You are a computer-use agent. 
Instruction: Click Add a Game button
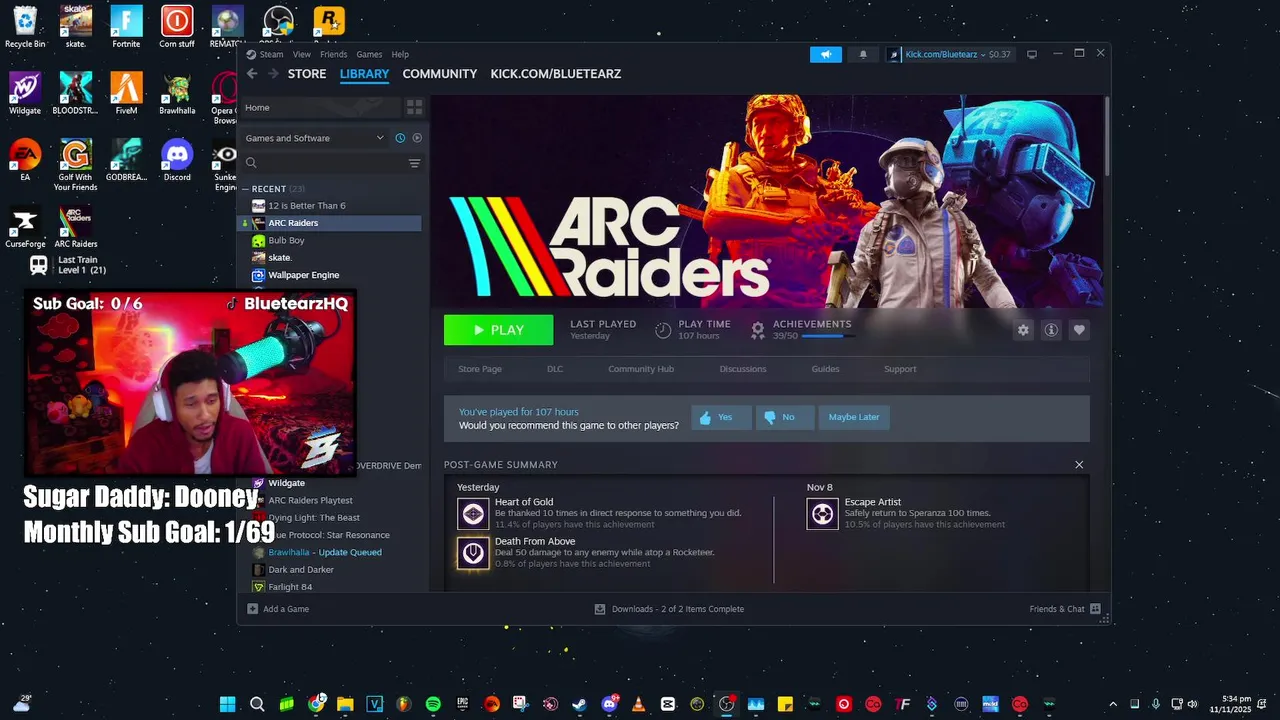click(278, 609)
